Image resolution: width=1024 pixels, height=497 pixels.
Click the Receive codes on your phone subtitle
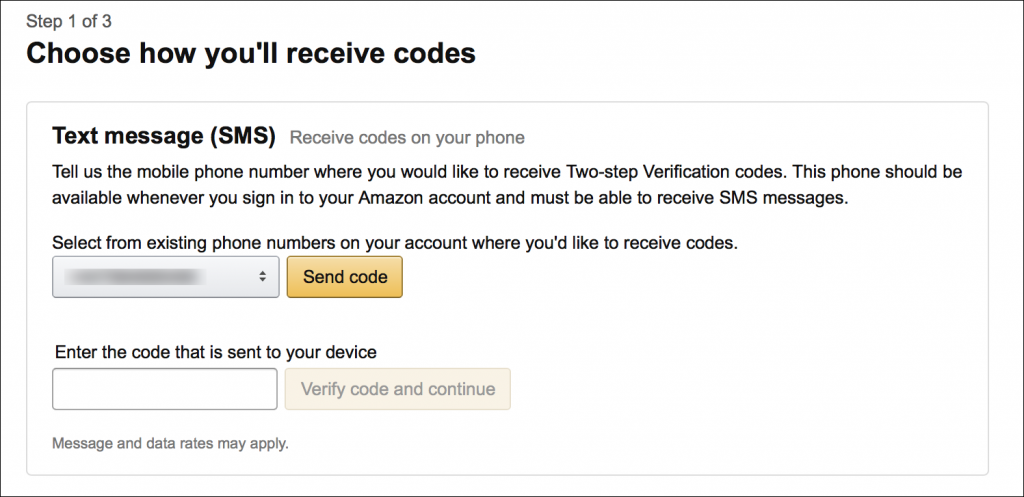click(407, 138)
